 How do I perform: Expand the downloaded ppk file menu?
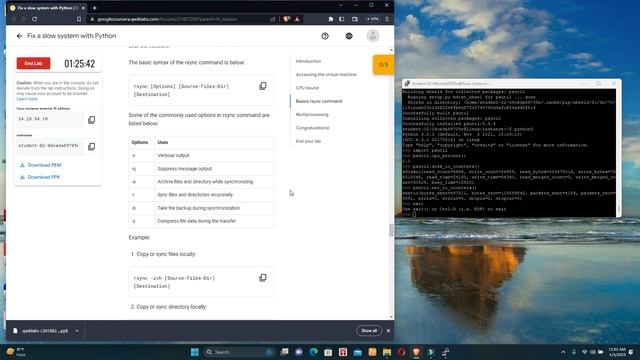click(x=77, y=331)
